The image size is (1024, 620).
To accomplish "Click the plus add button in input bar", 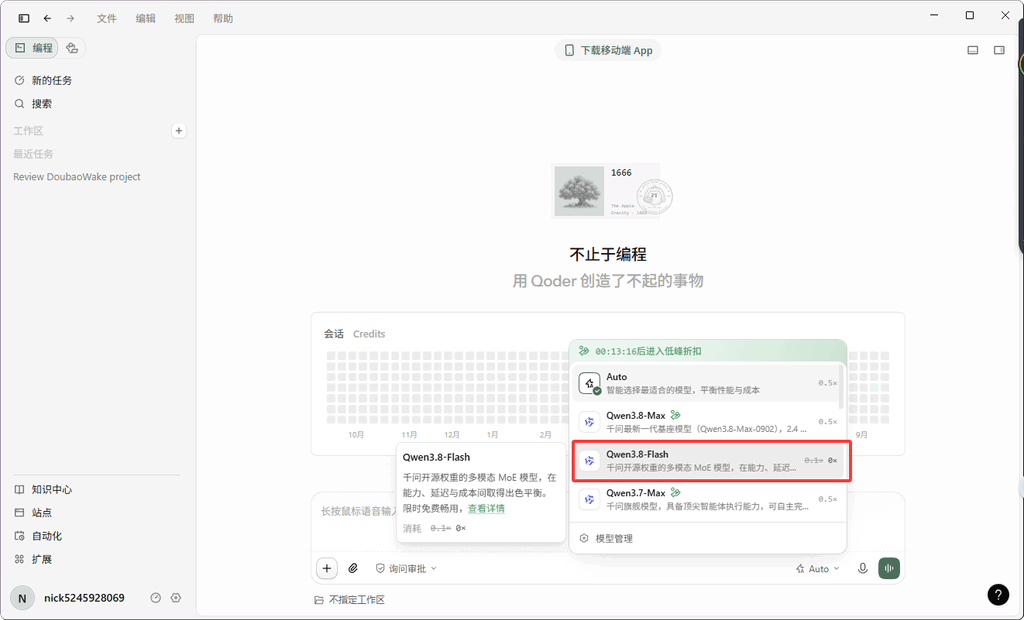I will (x=327, y=568).
